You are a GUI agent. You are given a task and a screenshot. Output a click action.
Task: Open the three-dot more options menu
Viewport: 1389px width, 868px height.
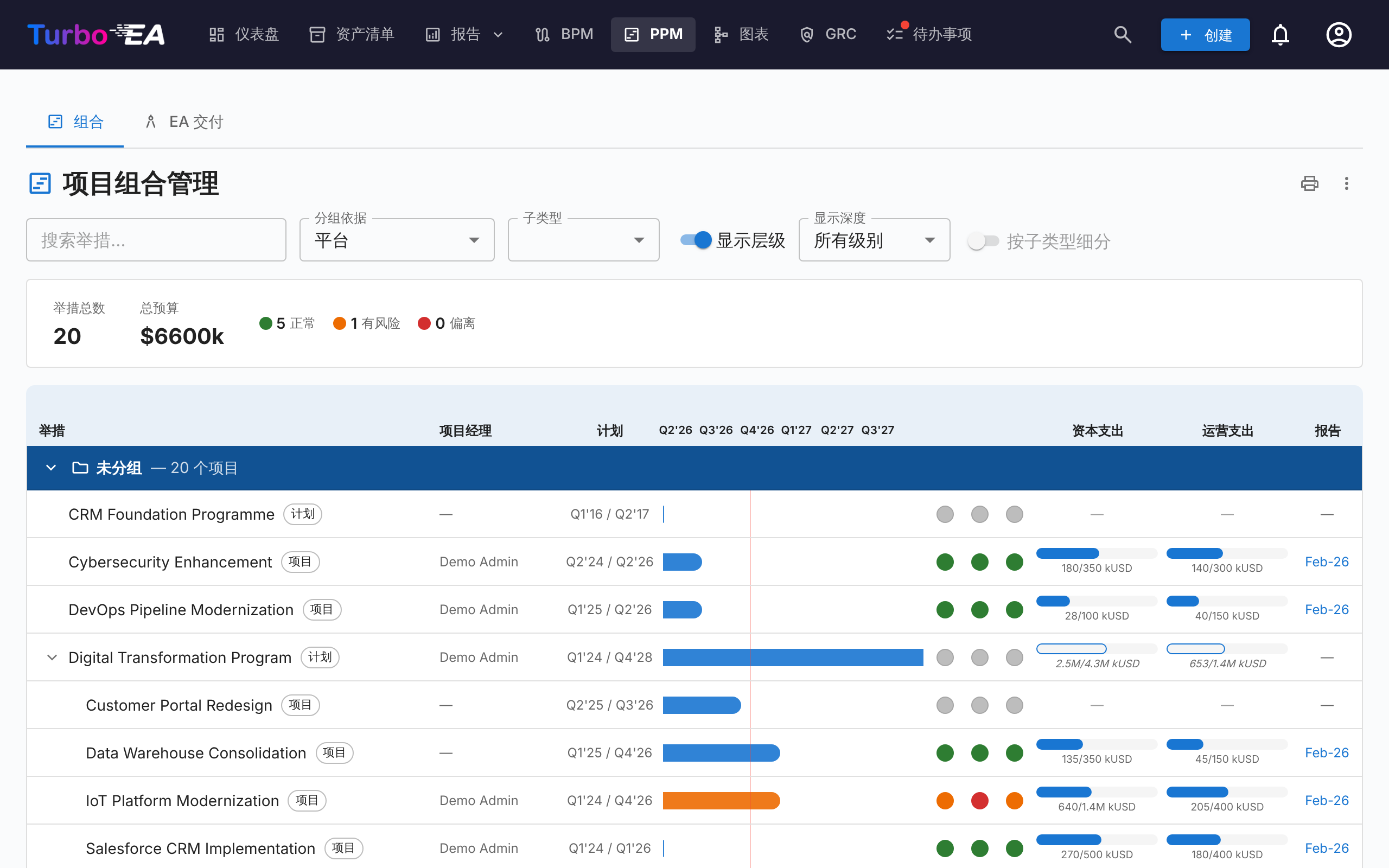tap(1346, 184)
